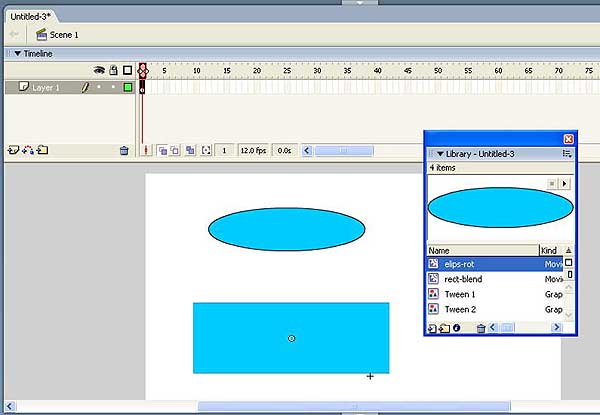Delete layer using timeline trash icon

tap(124, 150)
